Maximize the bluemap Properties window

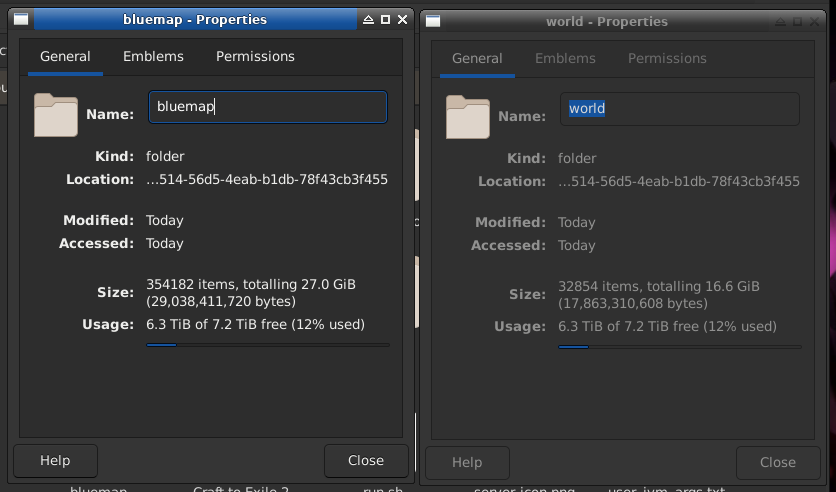385,20
